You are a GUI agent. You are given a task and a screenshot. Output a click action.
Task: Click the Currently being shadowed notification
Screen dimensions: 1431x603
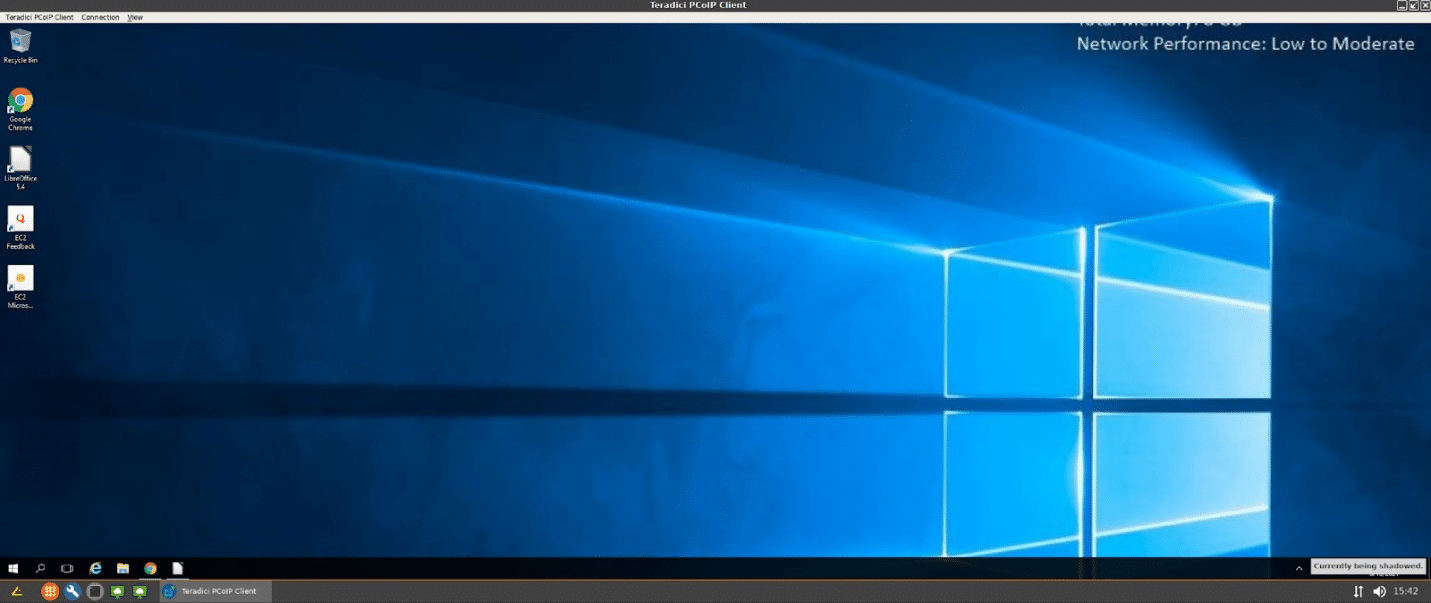click(1368, 566)
